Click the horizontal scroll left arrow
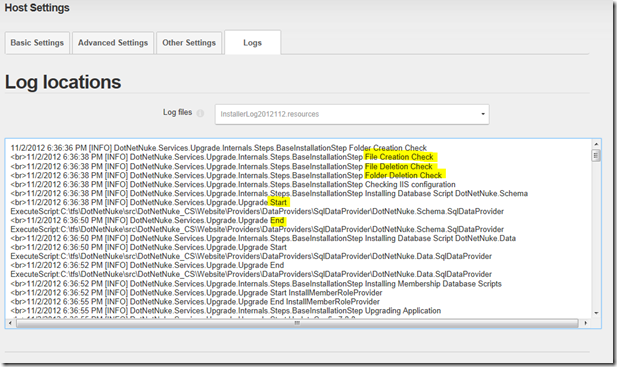Viewport: 617px width, 367px height. pyautogui.click(x=10, y=323)
